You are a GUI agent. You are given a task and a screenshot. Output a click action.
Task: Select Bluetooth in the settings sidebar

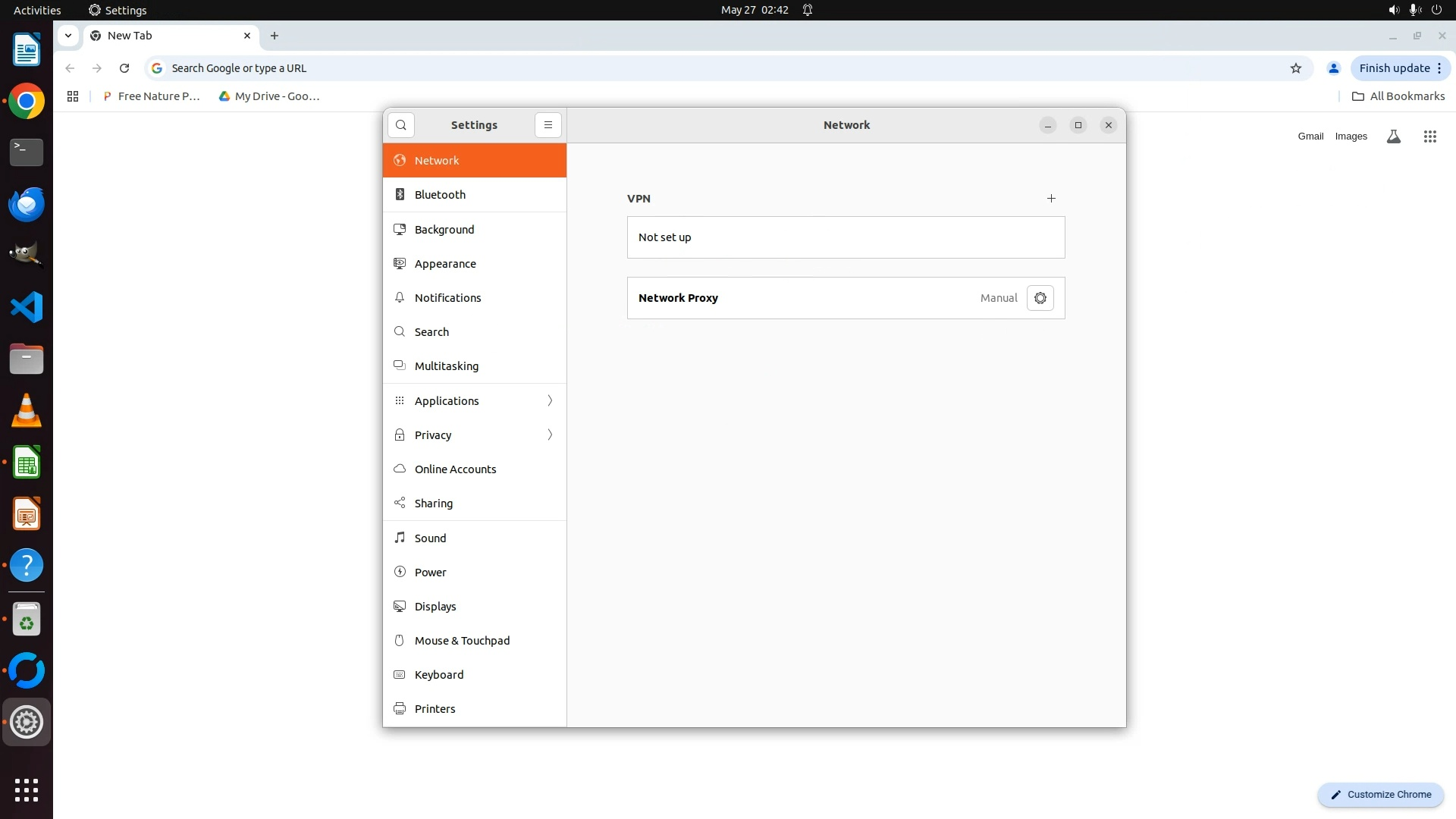(440, 195)
